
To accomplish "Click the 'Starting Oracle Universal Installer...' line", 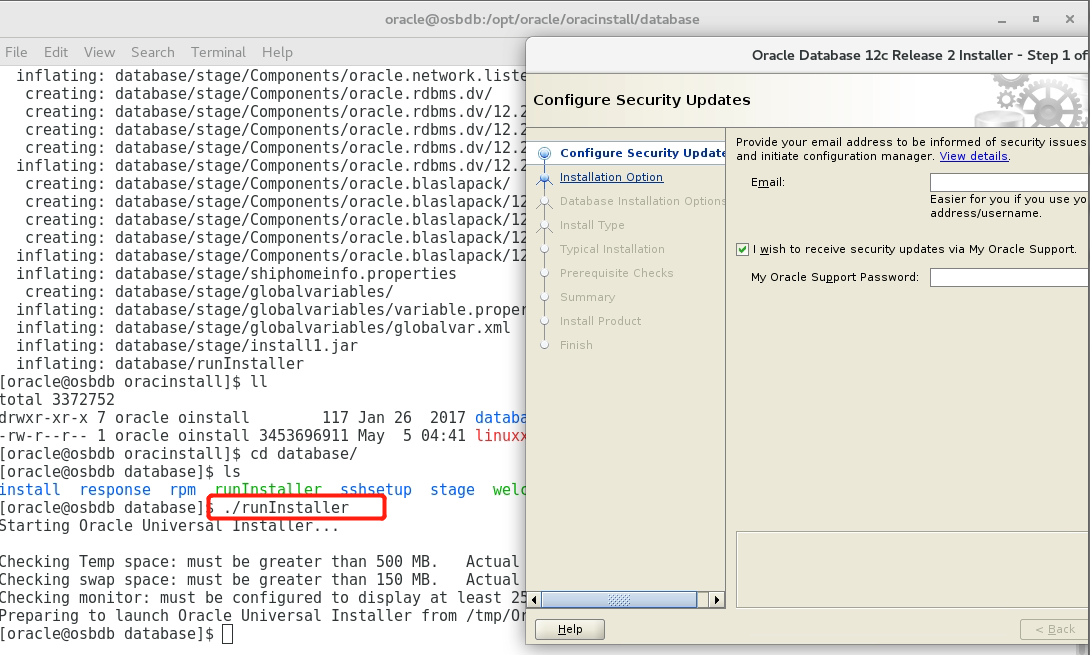I will 170,526.
